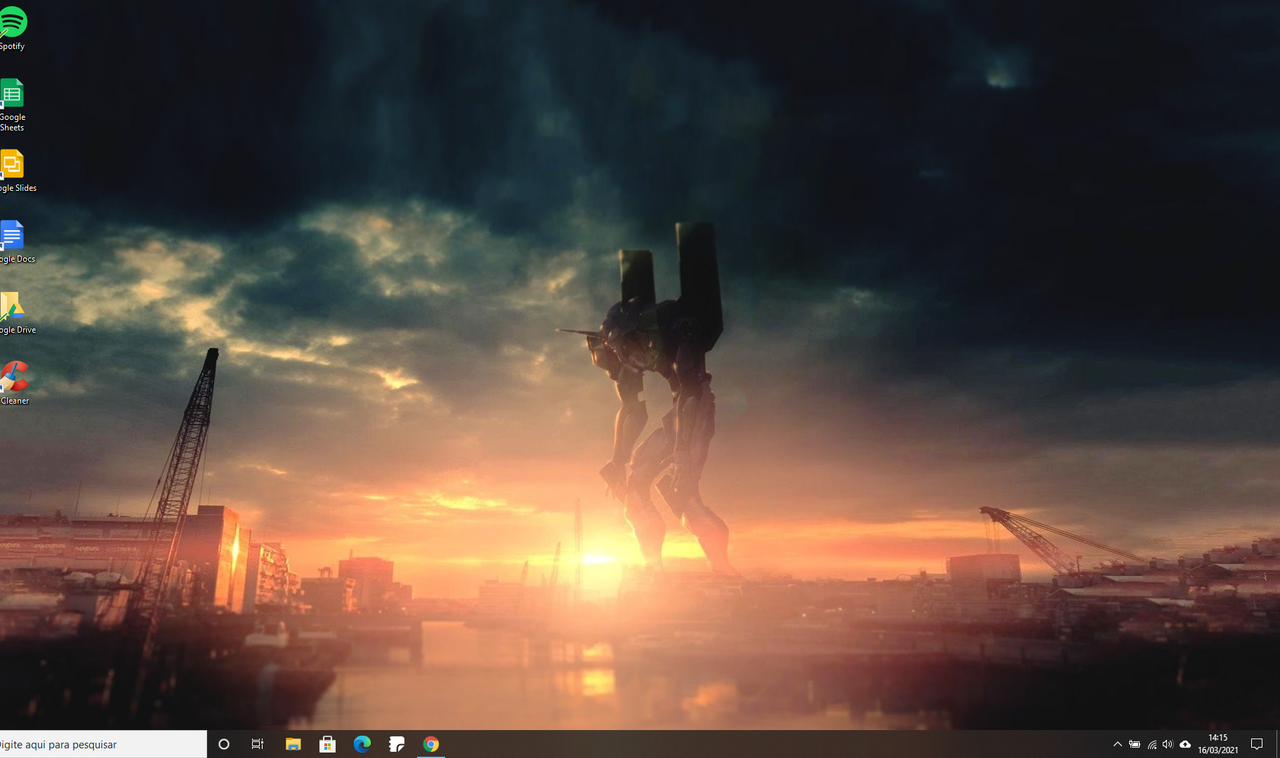
Task: Open the Action Center notifications
Action: (x=1256, y=744)
